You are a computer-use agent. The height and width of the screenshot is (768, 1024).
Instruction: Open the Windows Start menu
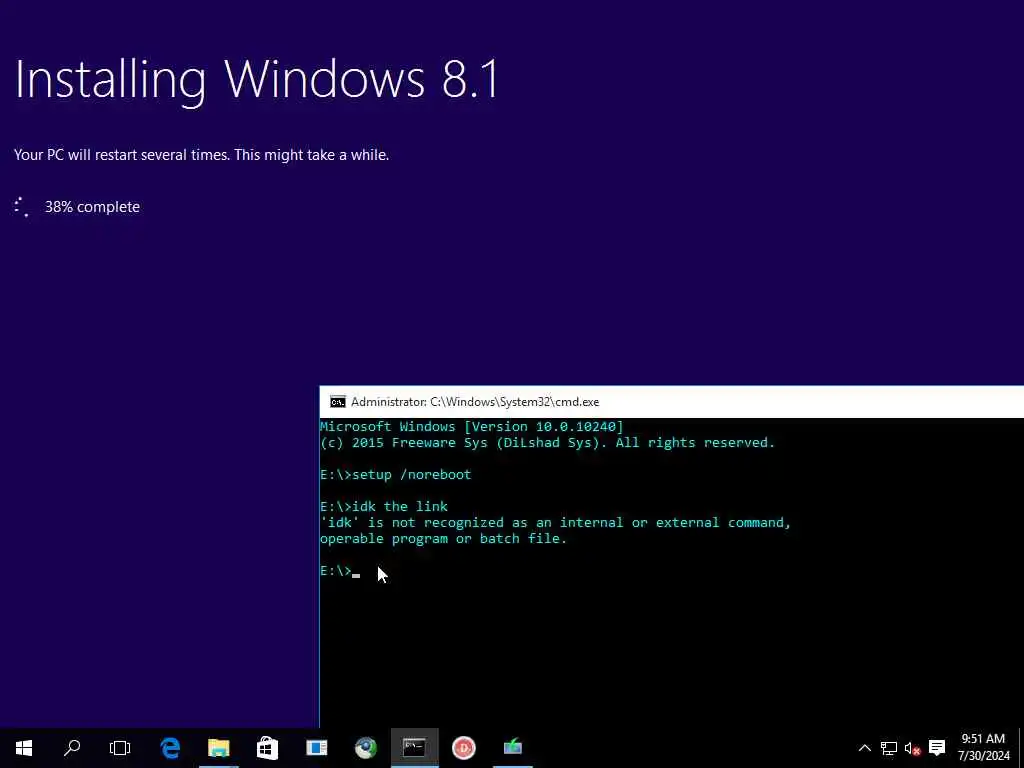pyautogui.click(x=24, y=747)
